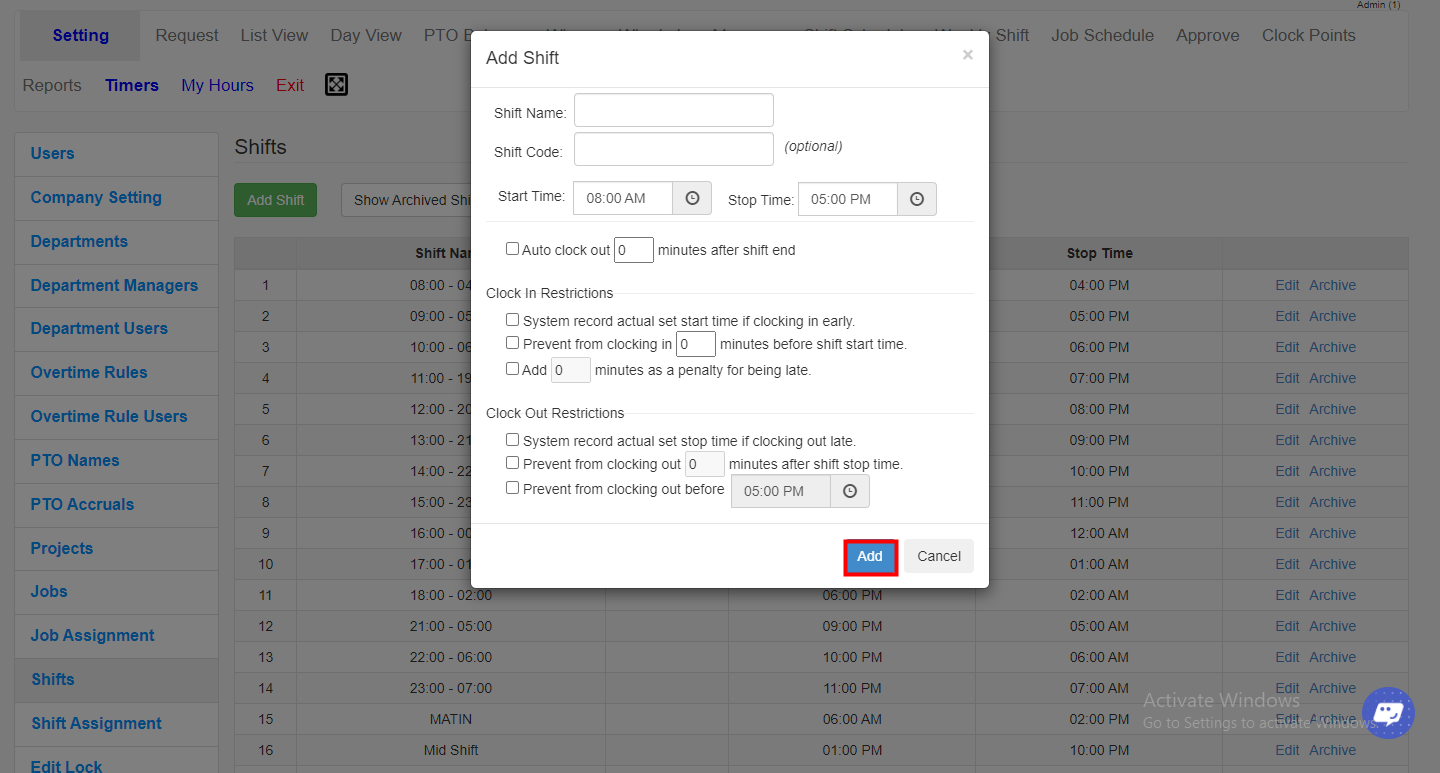Cancel the Add Shift dialog
This screenshot has height=773, width=1440.
coord(939,556)
